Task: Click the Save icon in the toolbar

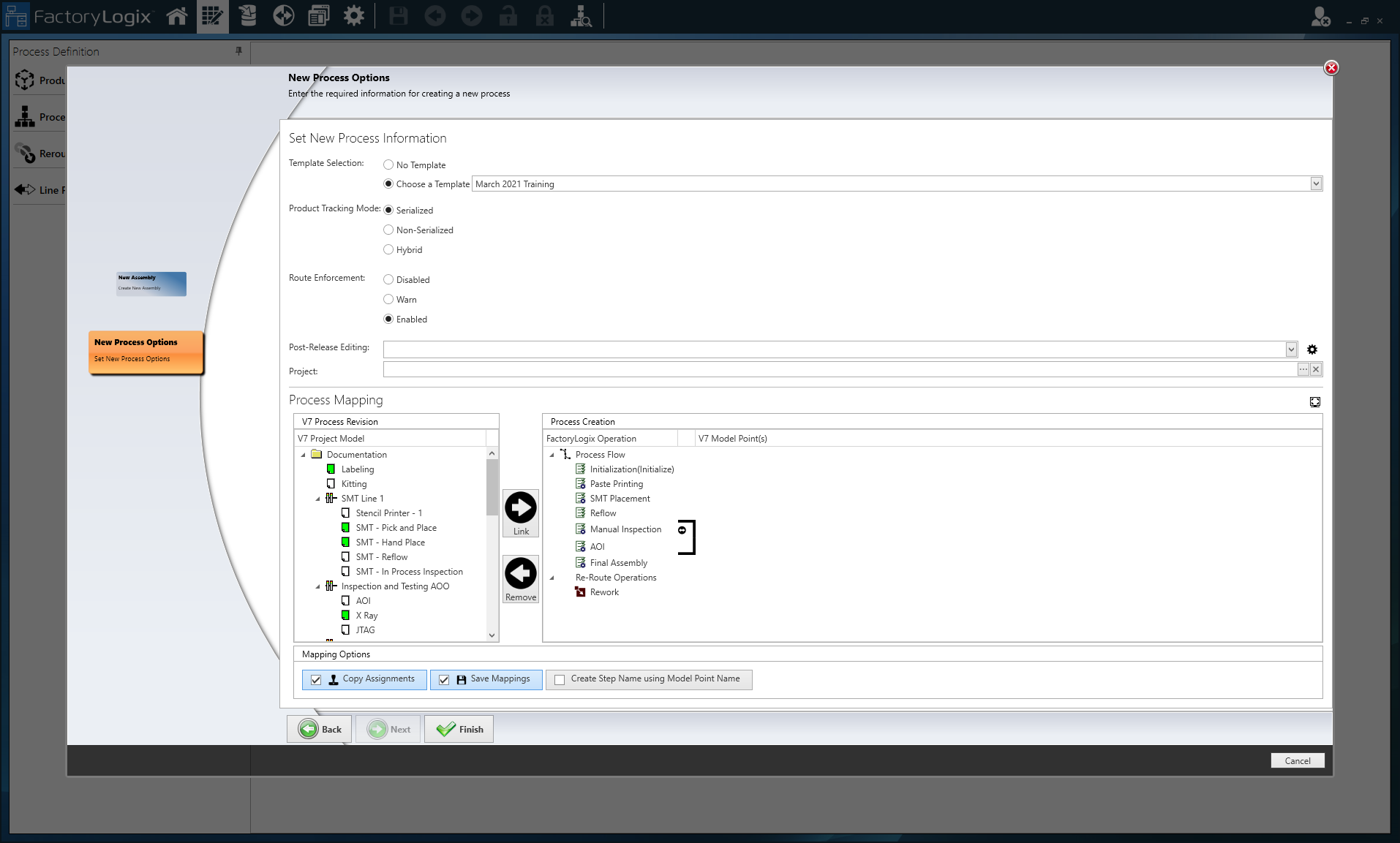Action: click(x=398, y=15)
